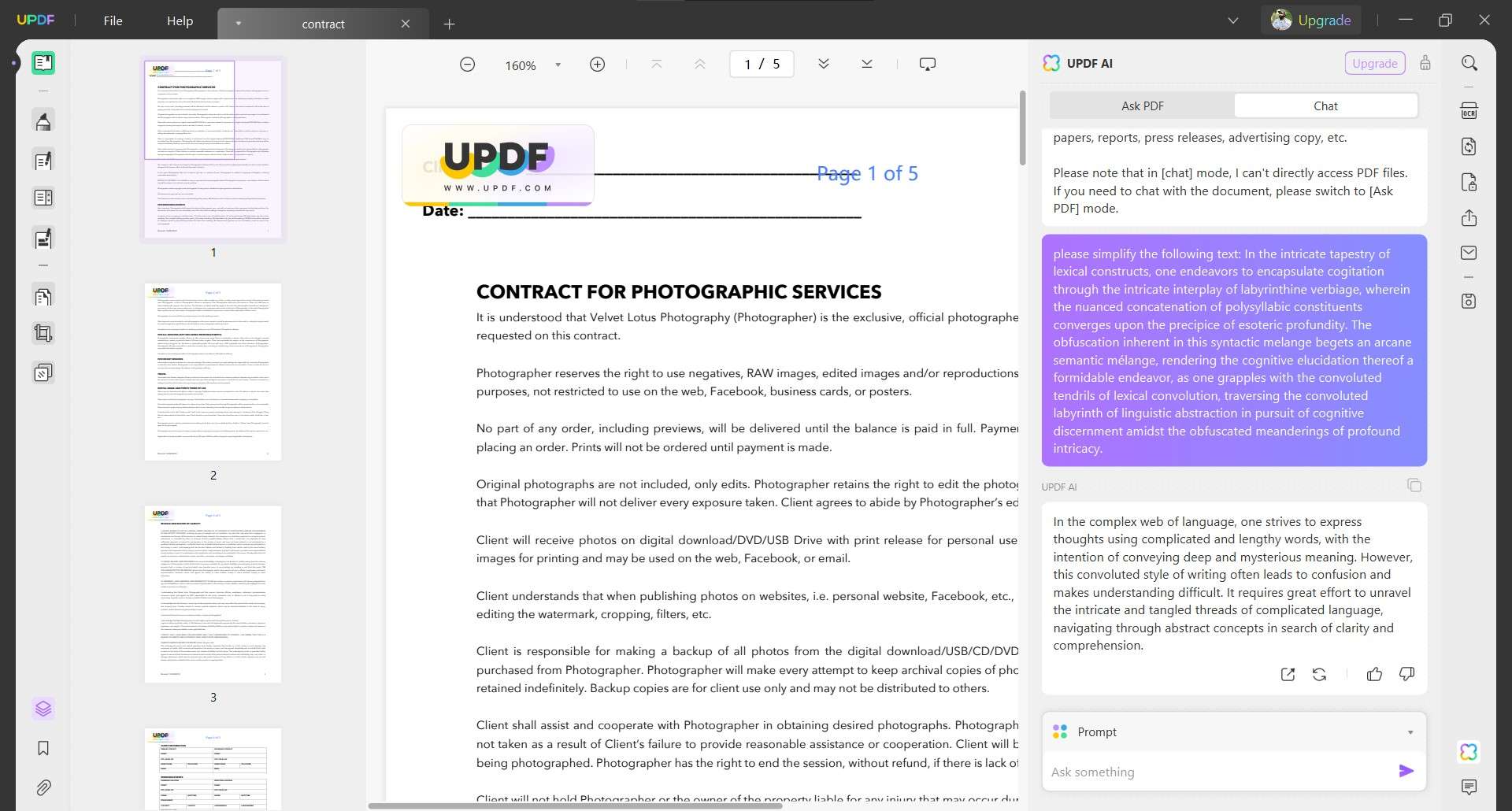Open the Share panel
The height and width of the screenshot is (811, 1512).
1469,218
